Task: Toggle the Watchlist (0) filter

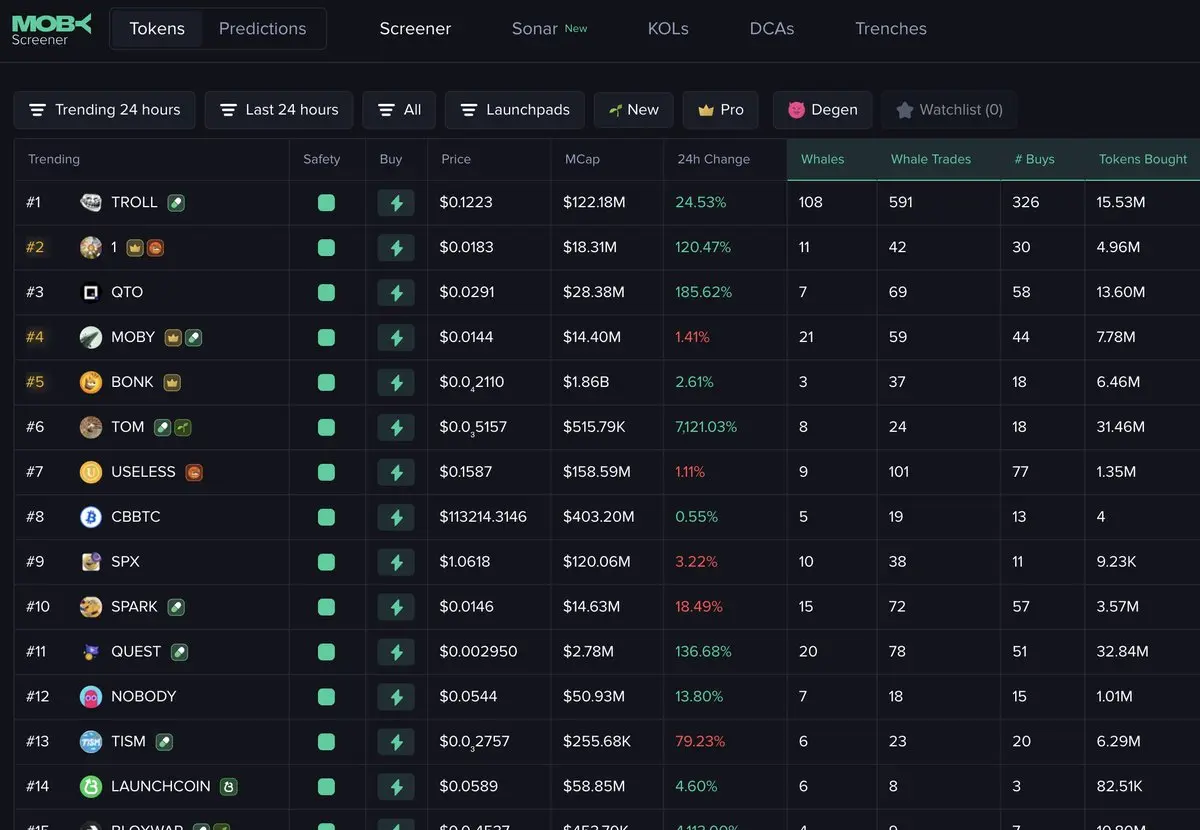Action: (949, 110)
